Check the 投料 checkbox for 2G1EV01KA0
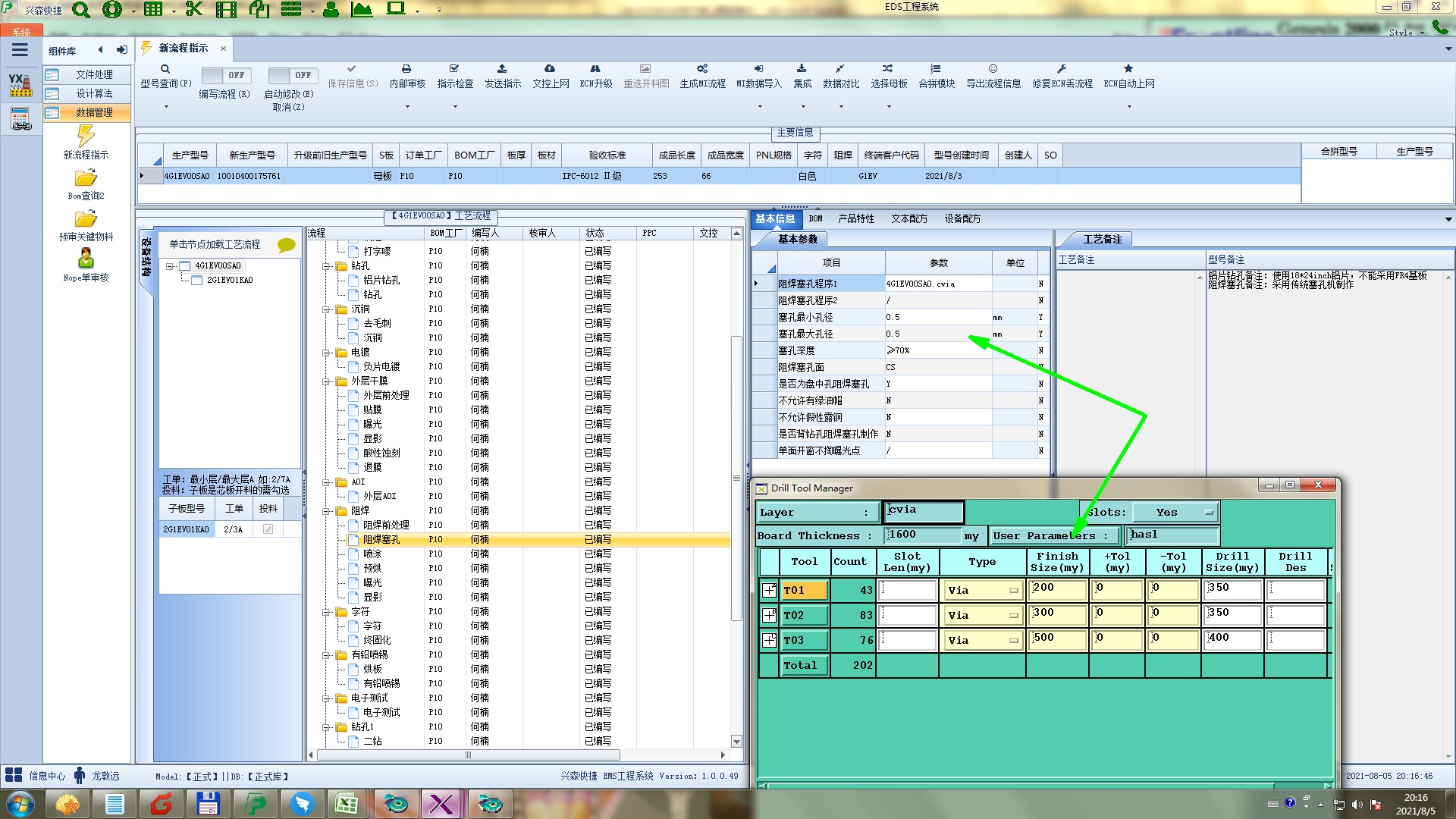The height and width of the screenshot is (819, 1456). pyautogui.click(x=268, y=529)
